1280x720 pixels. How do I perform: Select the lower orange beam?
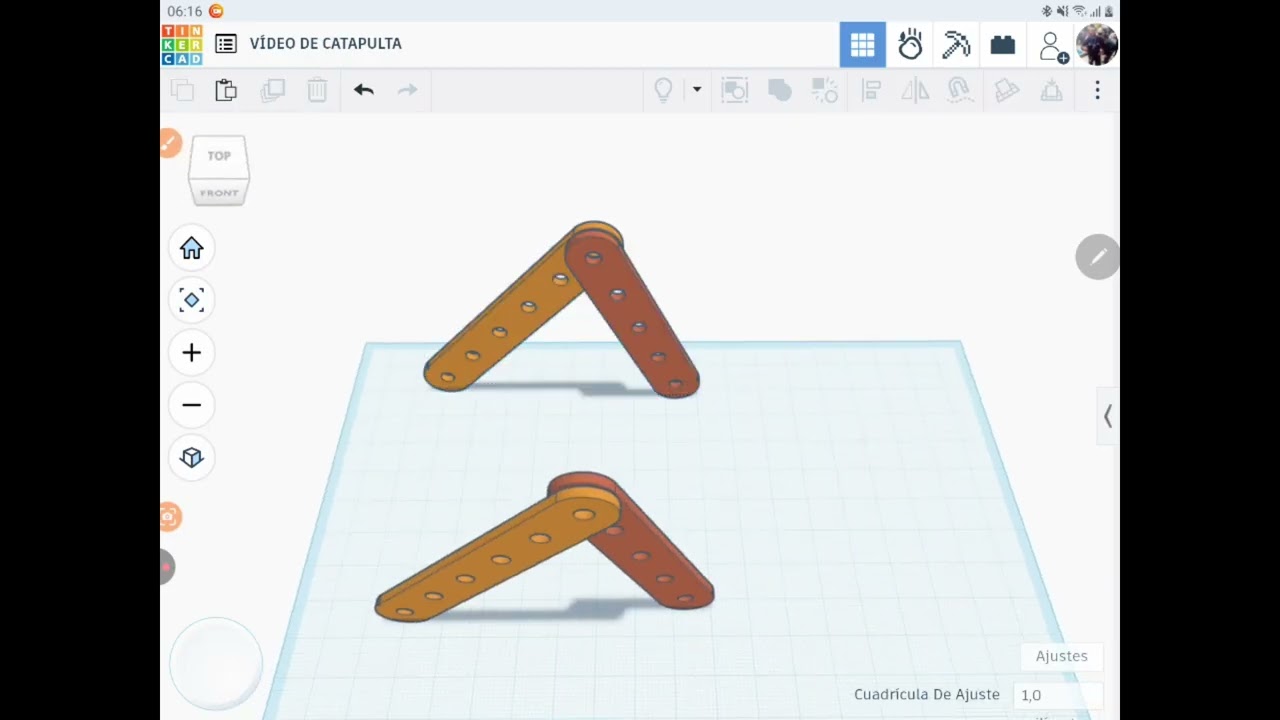click(x=483, y=569)
